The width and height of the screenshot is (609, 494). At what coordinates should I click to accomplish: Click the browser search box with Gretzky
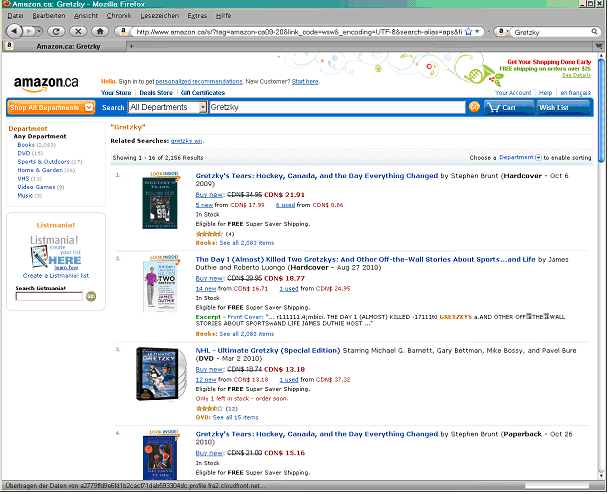tap(552, 32)
